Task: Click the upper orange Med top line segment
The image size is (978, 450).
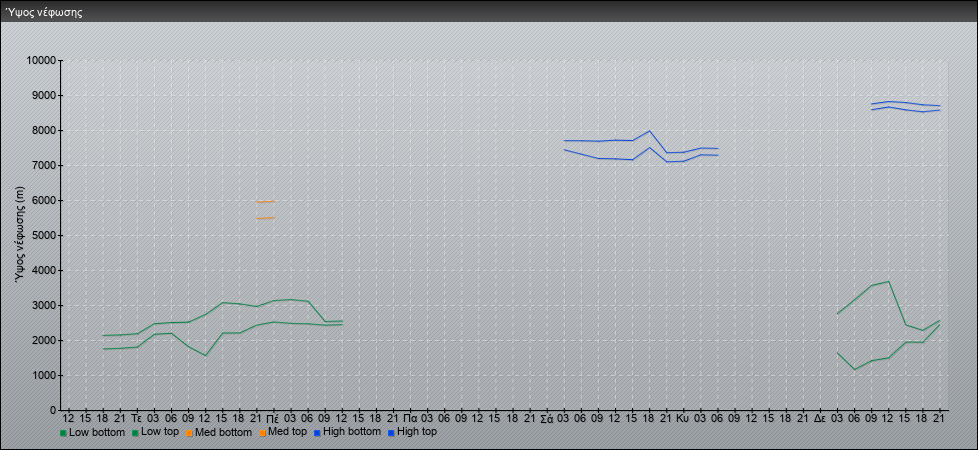Action: 265,202
